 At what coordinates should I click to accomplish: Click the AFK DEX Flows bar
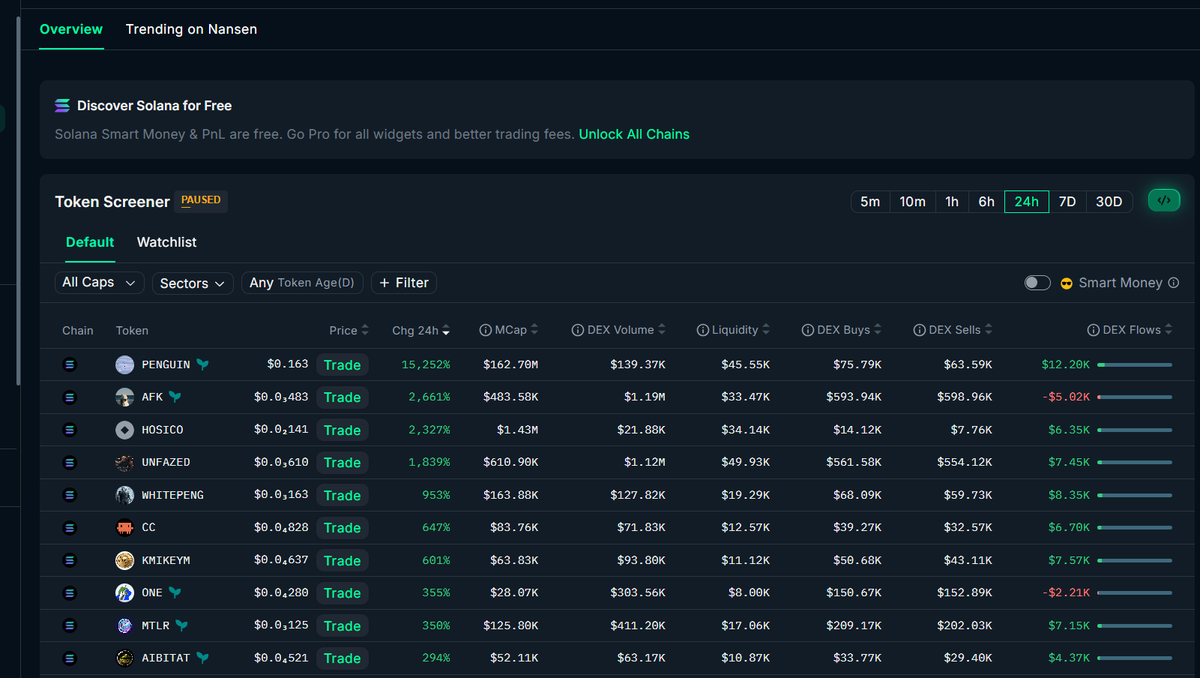(1134, 397)
